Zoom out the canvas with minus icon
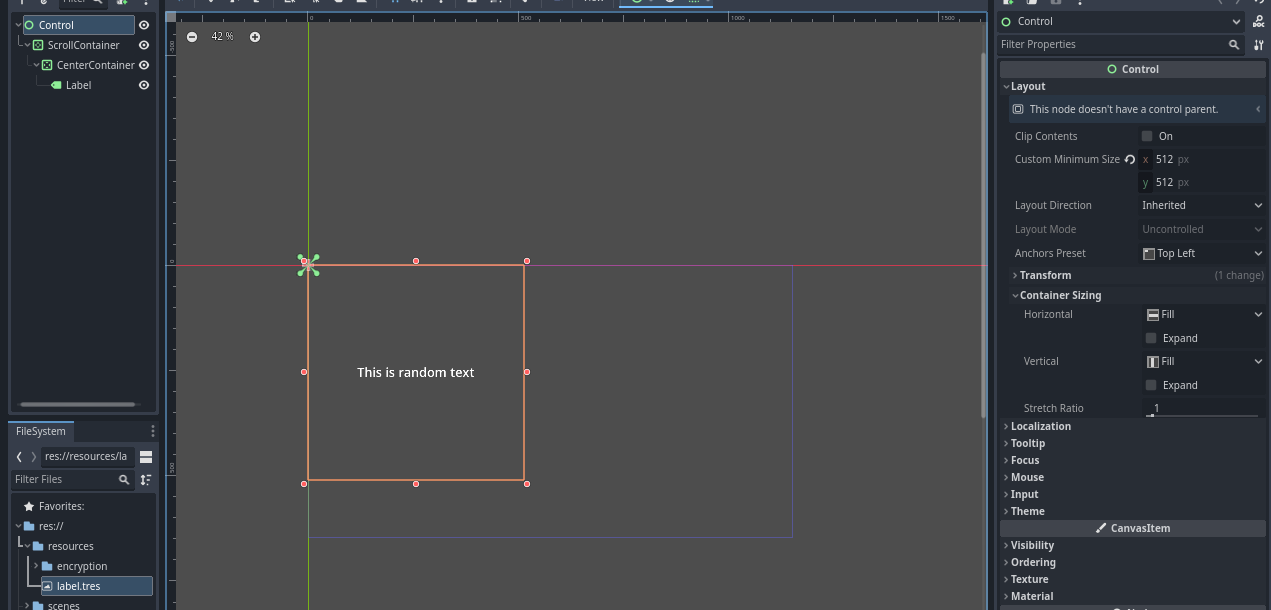Viewport: 1271px width, 610px height. pos(191,37)
